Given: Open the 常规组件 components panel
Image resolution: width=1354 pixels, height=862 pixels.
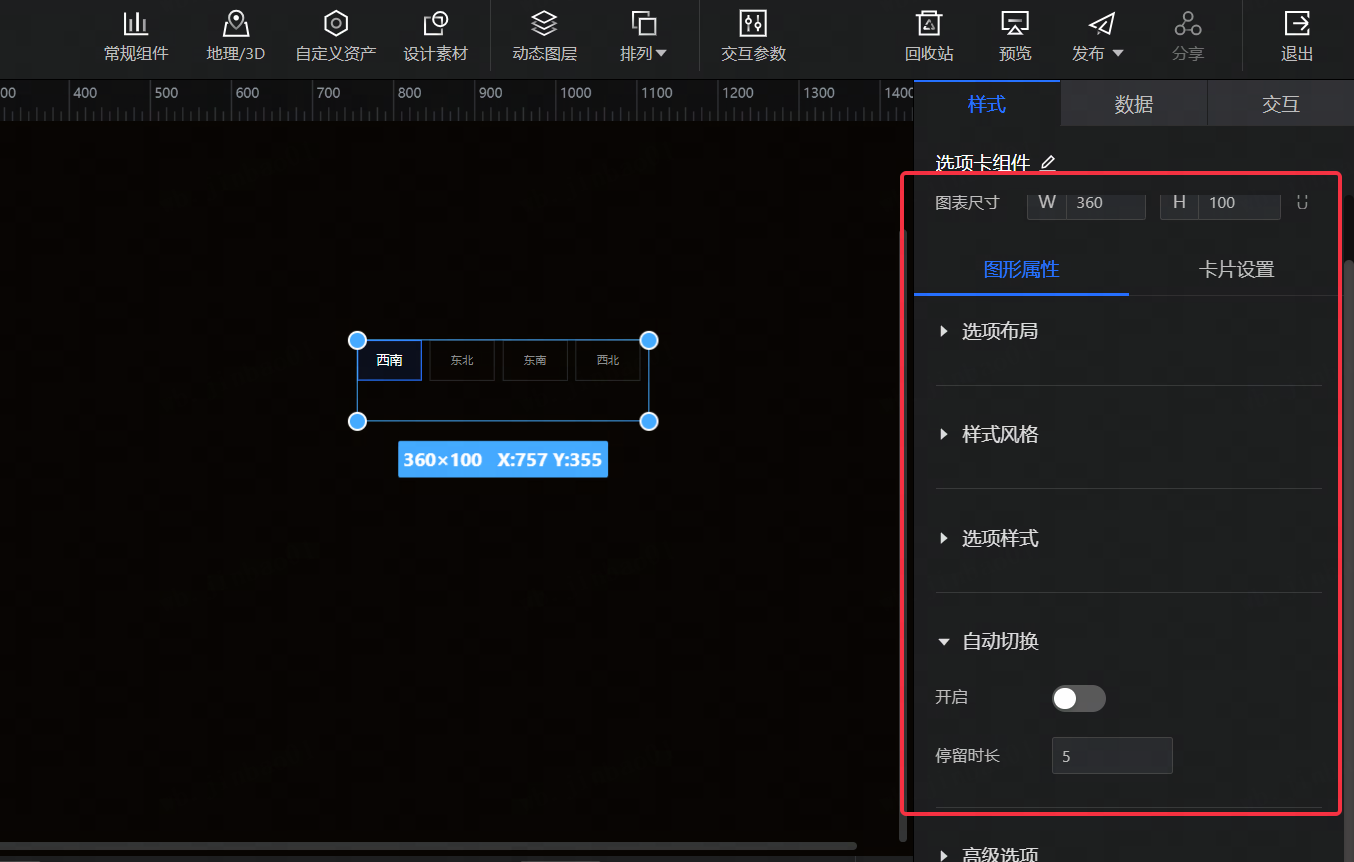Looking at the screenshot, I should click(x=136, y=35).
